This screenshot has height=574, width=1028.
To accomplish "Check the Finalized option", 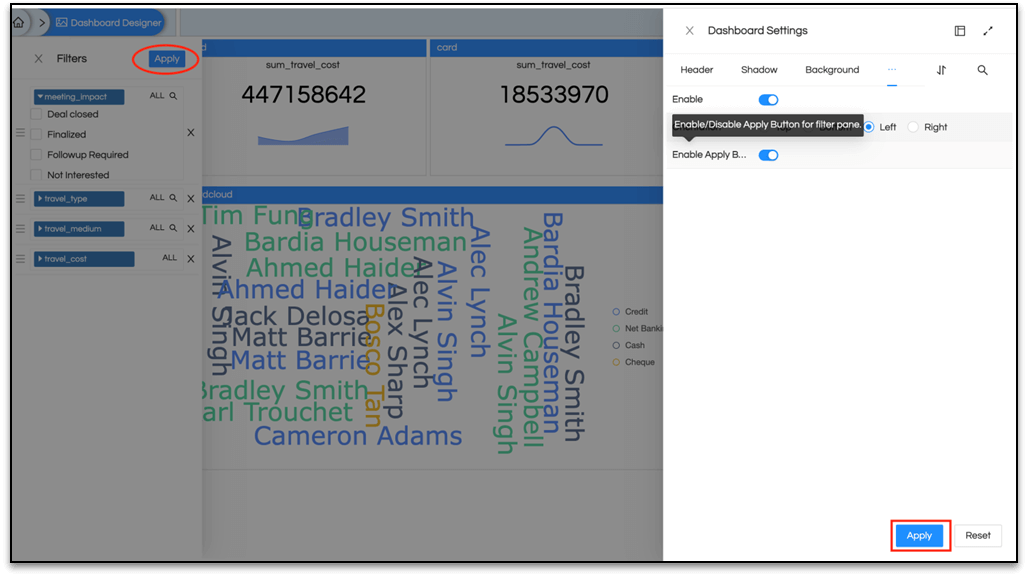I will pos(37,134).
